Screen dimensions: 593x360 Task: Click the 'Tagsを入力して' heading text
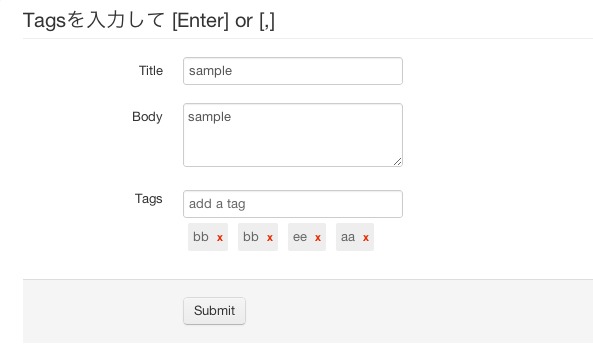coord(94,20)
